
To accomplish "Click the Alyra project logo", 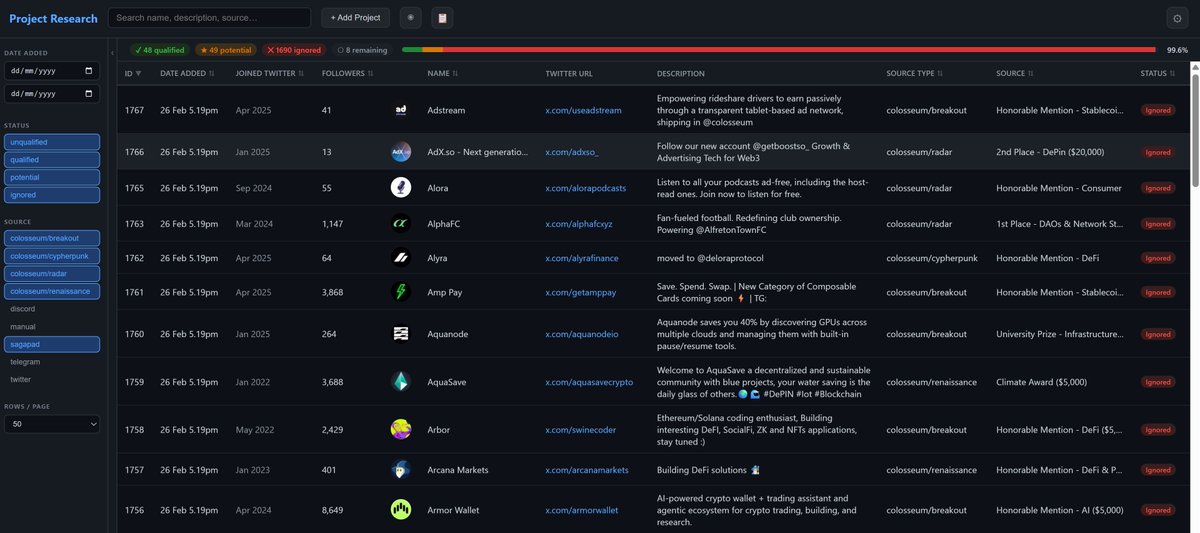I will [x=401, y=258].
